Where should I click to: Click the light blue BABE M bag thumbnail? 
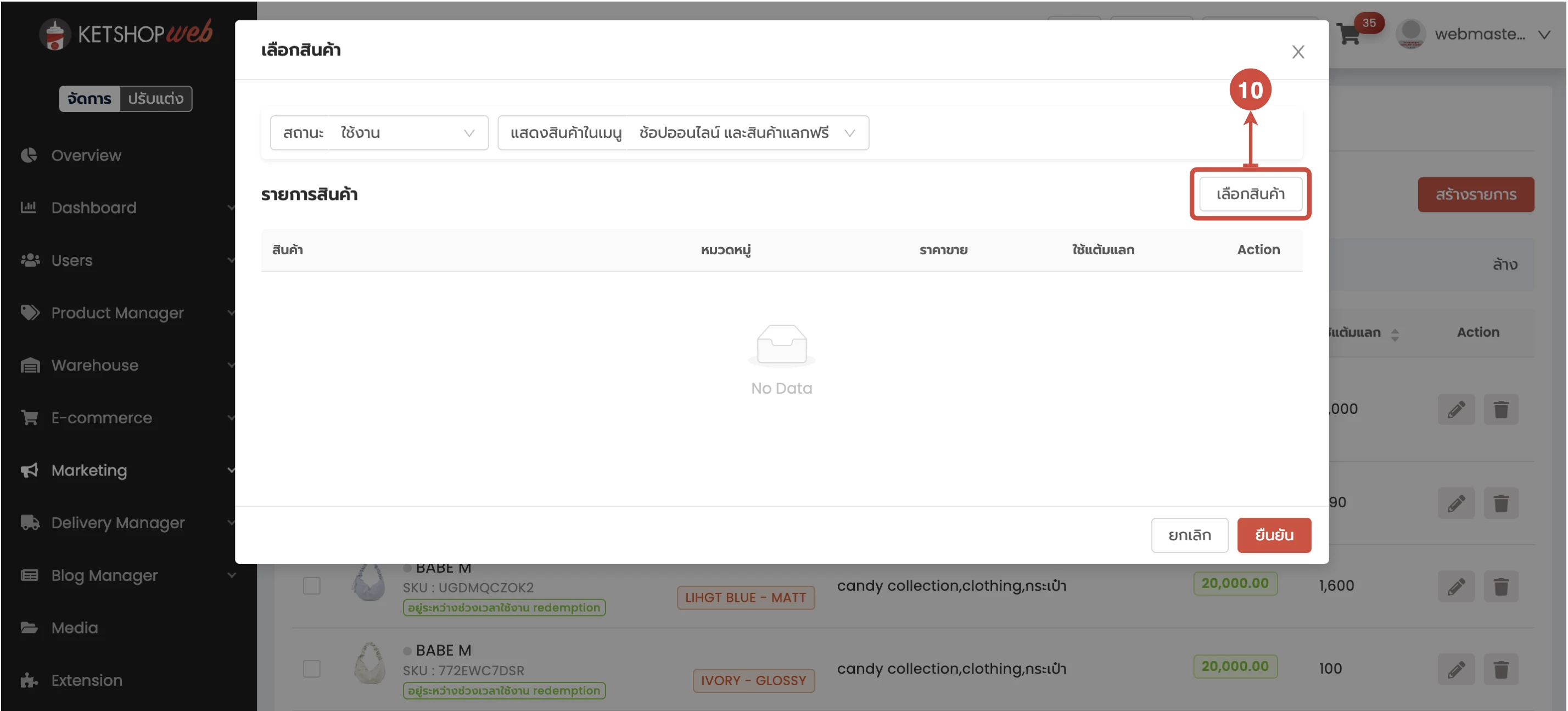pos(368,583)
